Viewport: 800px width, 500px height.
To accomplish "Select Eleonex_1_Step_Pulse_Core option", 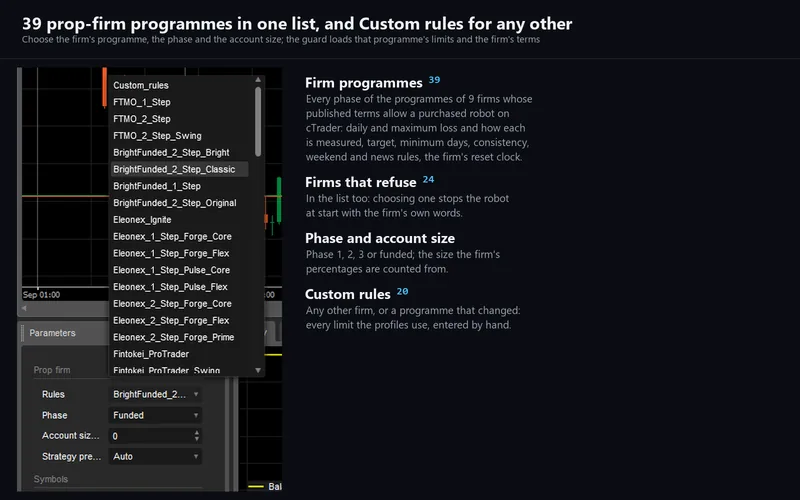I will [x=171, y=270].
